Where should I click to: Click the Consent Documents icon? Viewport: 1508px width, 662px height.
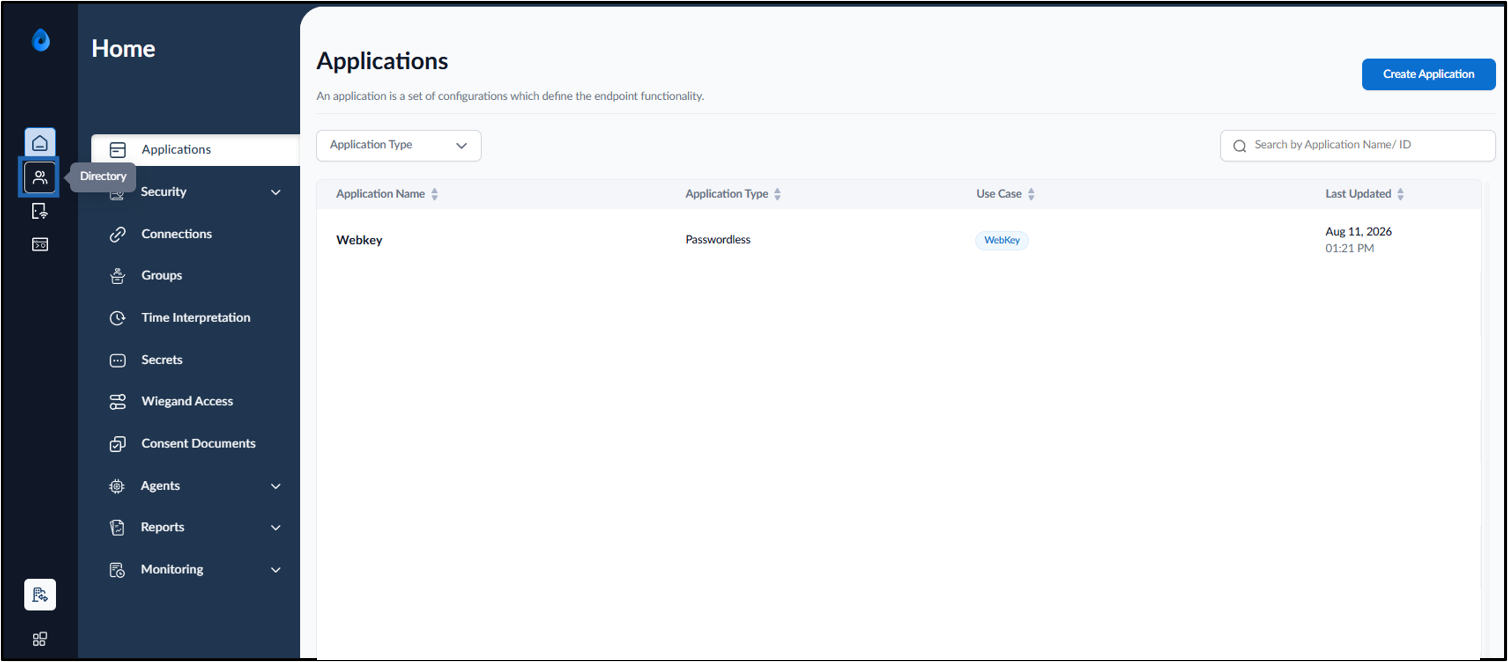coord(118,444)
